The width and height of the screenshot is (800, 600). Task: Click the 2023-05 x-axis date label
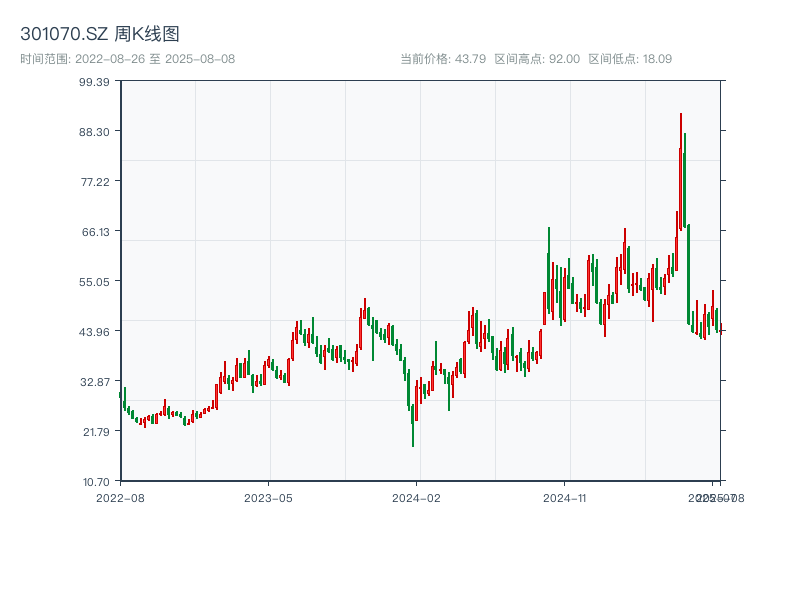click(269, 497)
